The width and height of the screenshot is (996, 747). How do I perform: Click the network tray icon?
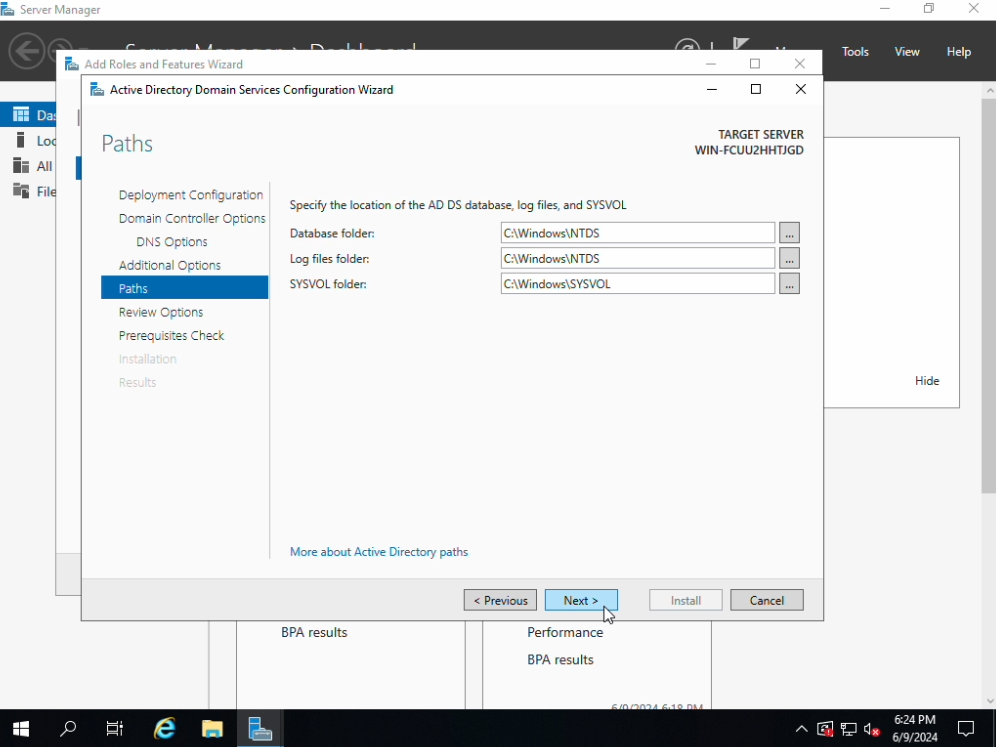pyautogui.click(x=848, y=729)
